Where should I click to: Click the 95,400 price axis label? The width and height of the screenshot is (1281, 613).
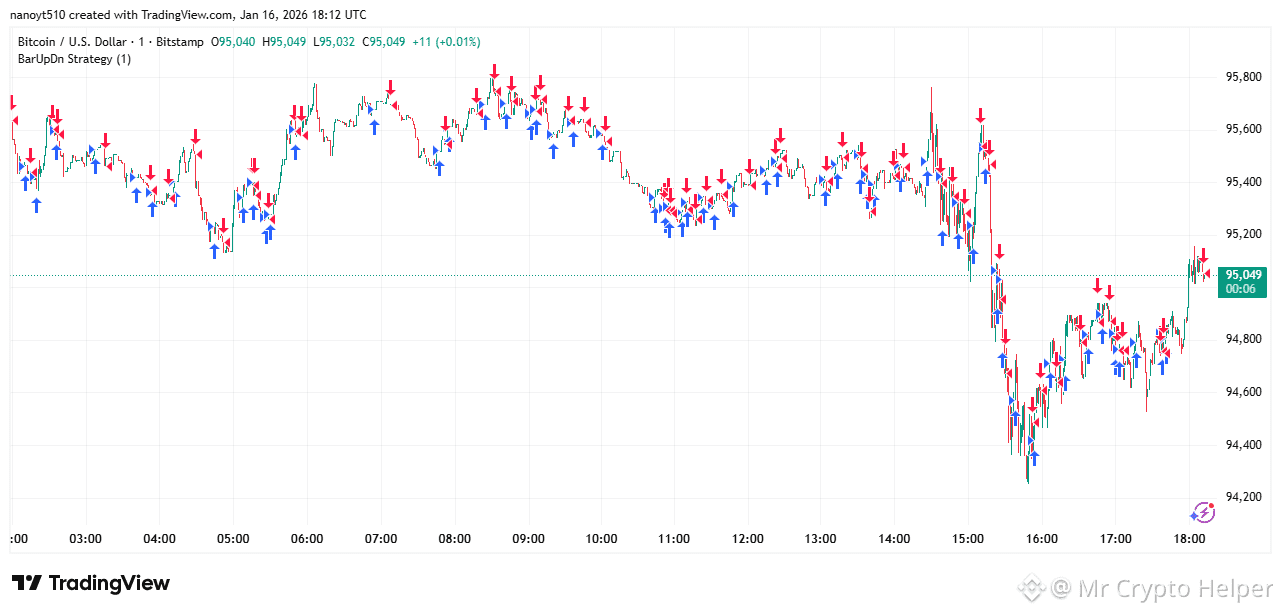point(1243,182)
